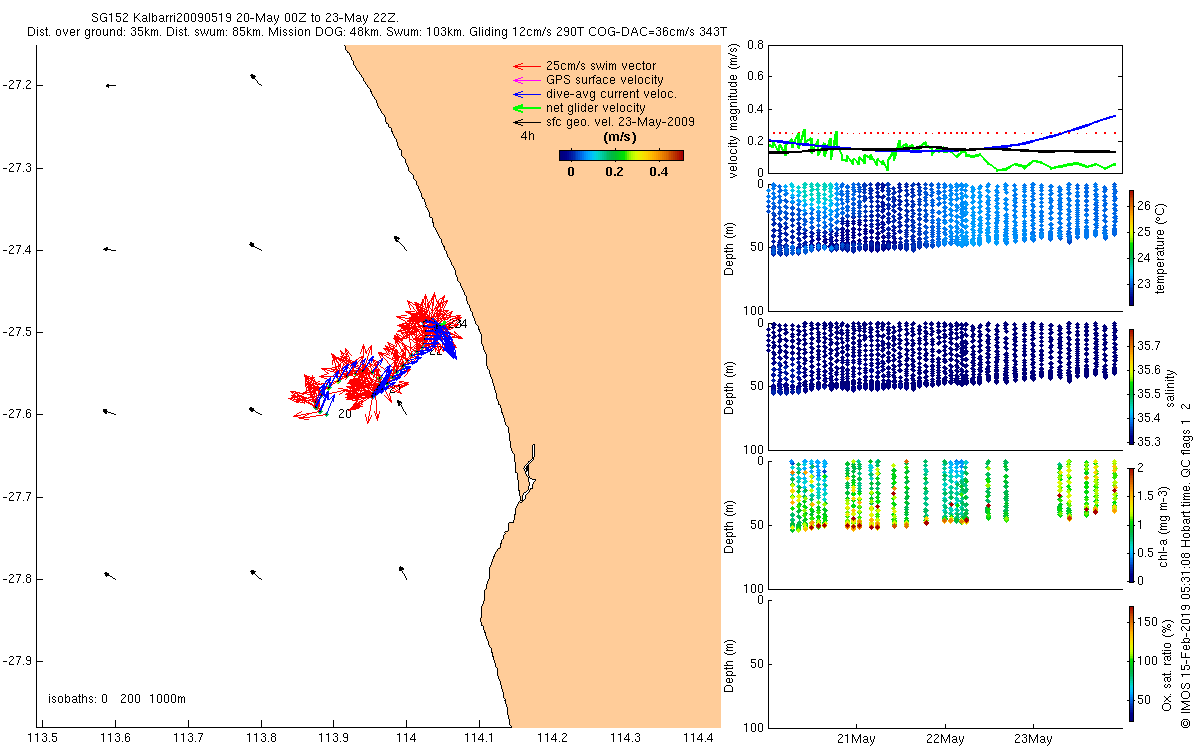The height and width of the screenshot is (750, 1200).
Task: Select the '25cm/s swim vector' legend label
Action: (601, 66)
